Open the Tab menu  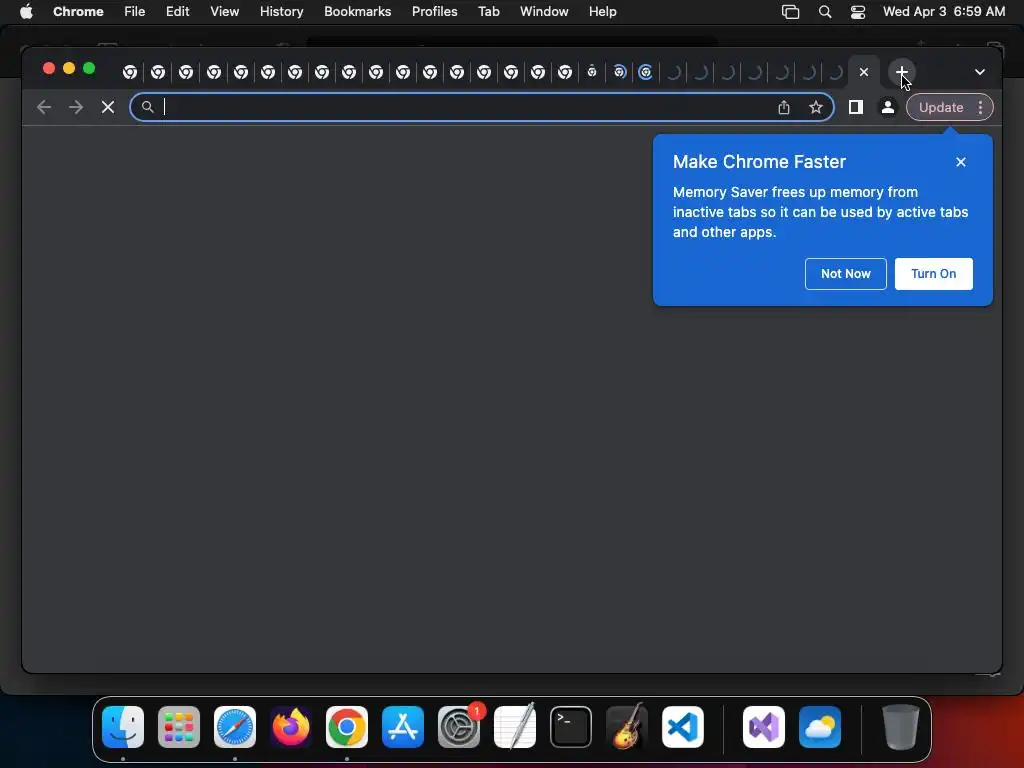(488, 12)
